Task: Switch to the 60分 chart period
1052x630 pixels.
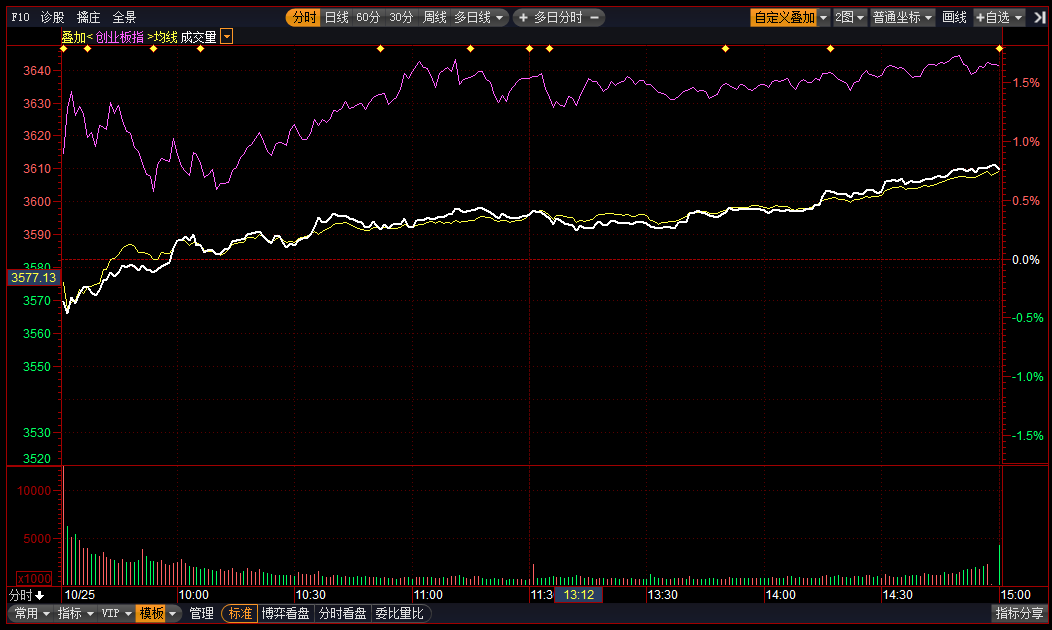Action: tap(368, 17)
